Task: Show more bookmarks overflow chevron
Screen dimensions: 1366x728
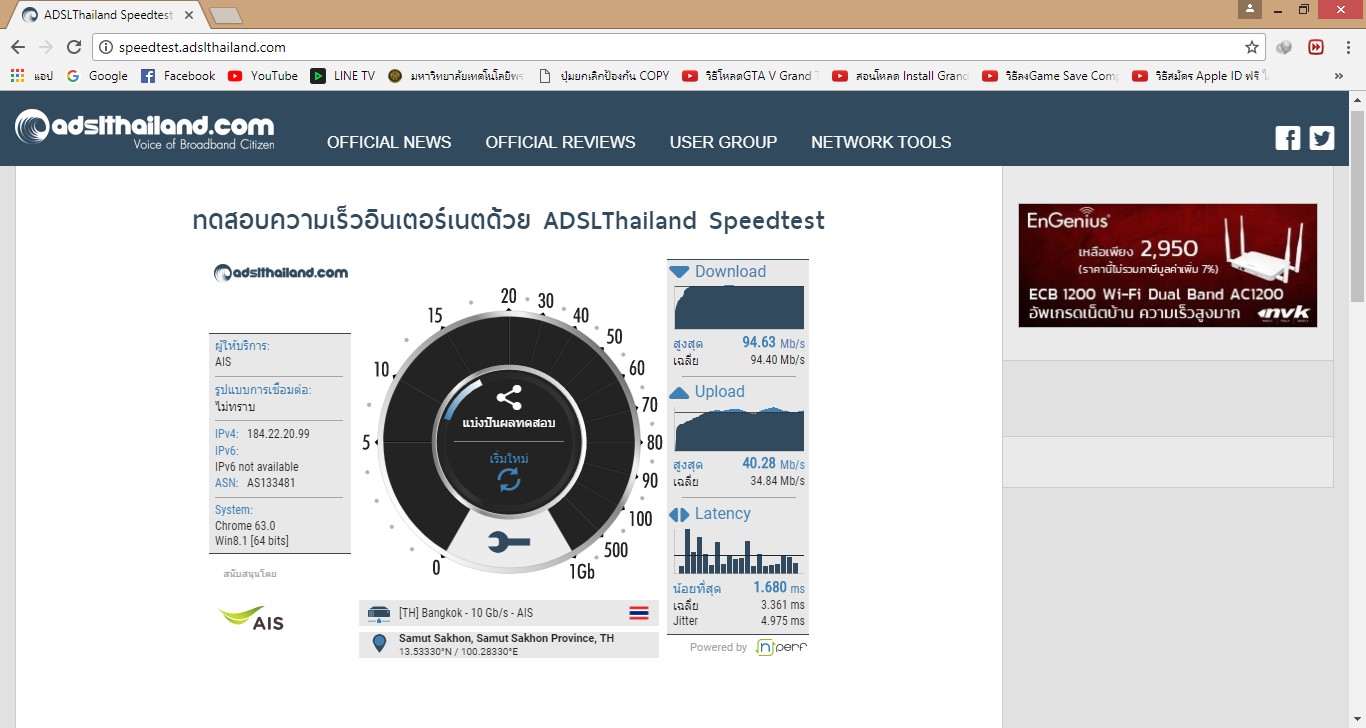Action: (x=1339, y=76)
